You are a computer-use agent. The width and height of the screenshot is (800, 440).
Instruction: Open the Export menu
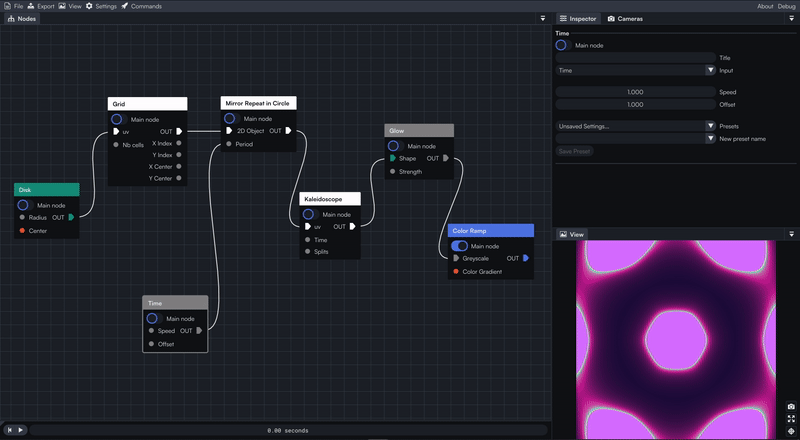coord(41,6)
